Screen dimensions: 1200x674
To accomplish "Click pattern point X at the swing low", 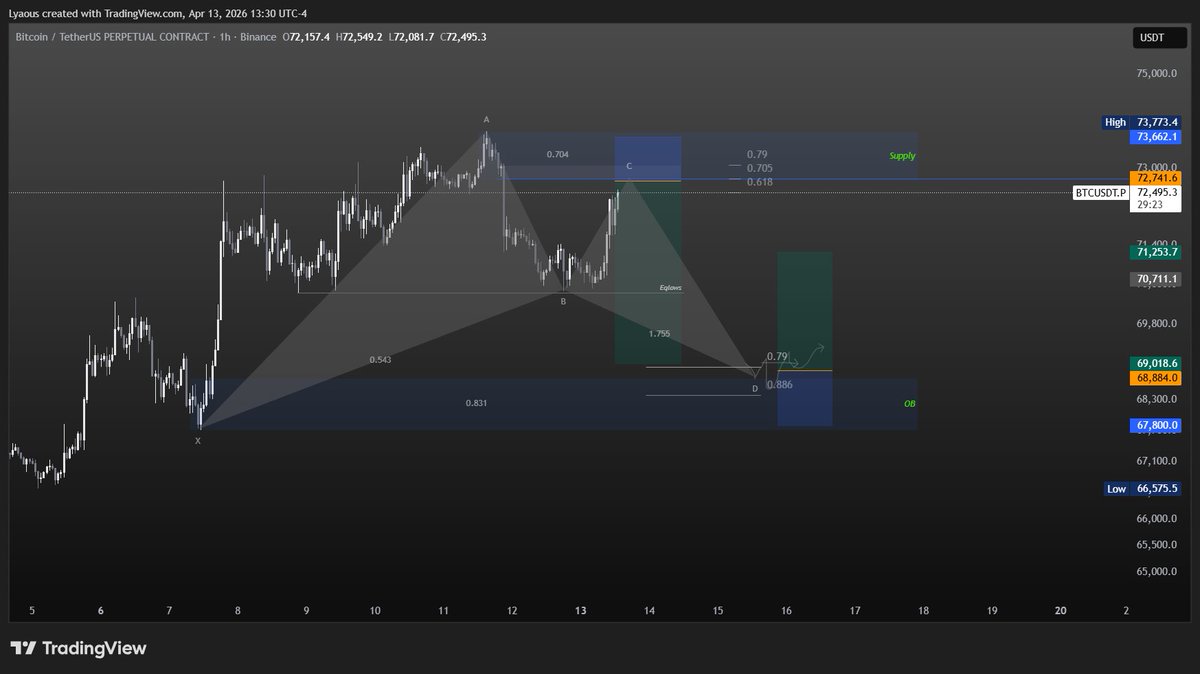I will pos(197,440).
